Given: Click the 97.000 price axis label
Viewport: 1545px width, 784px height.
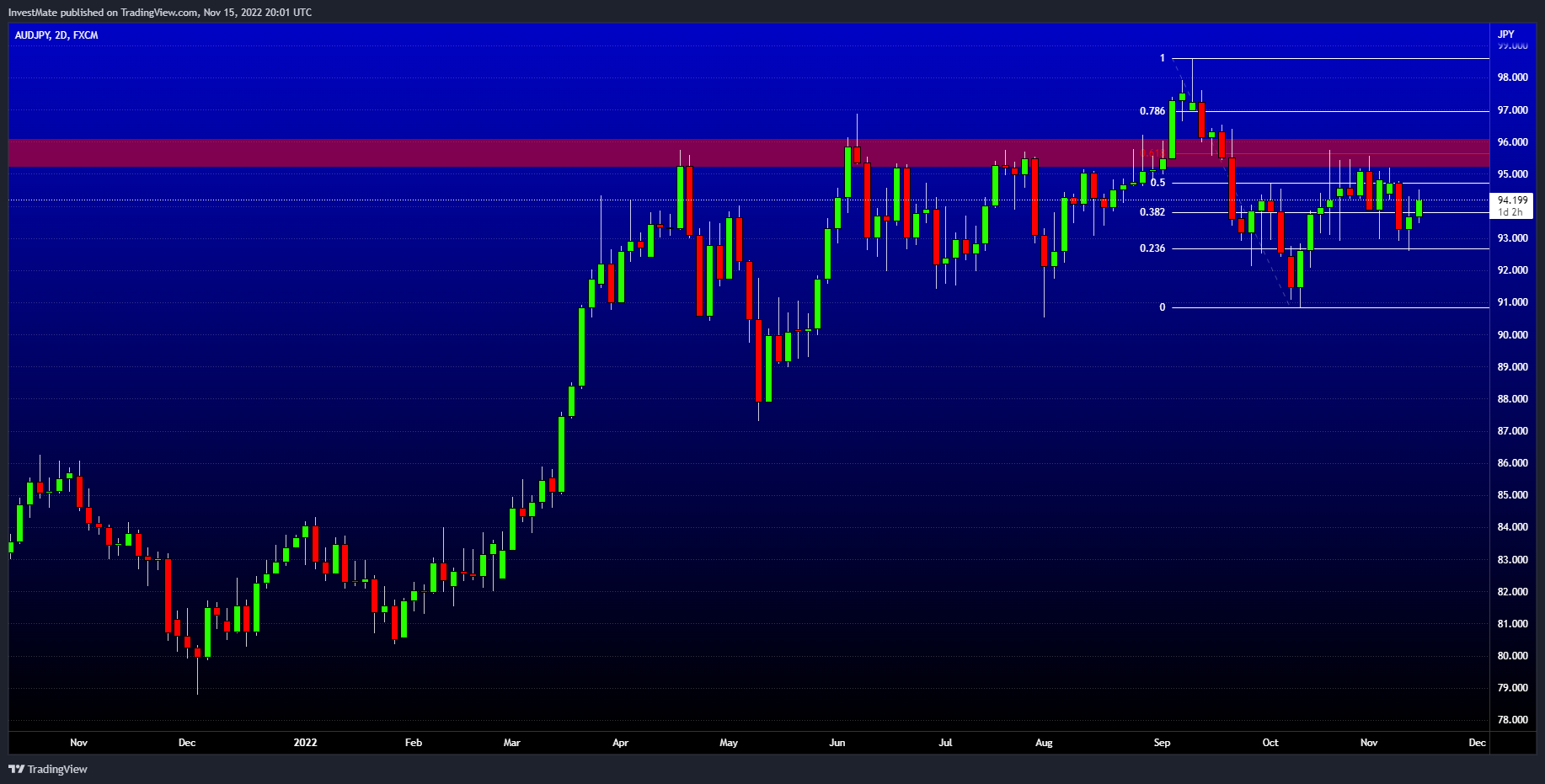Looking at the screenshot, I should (x=1512, y=110).
